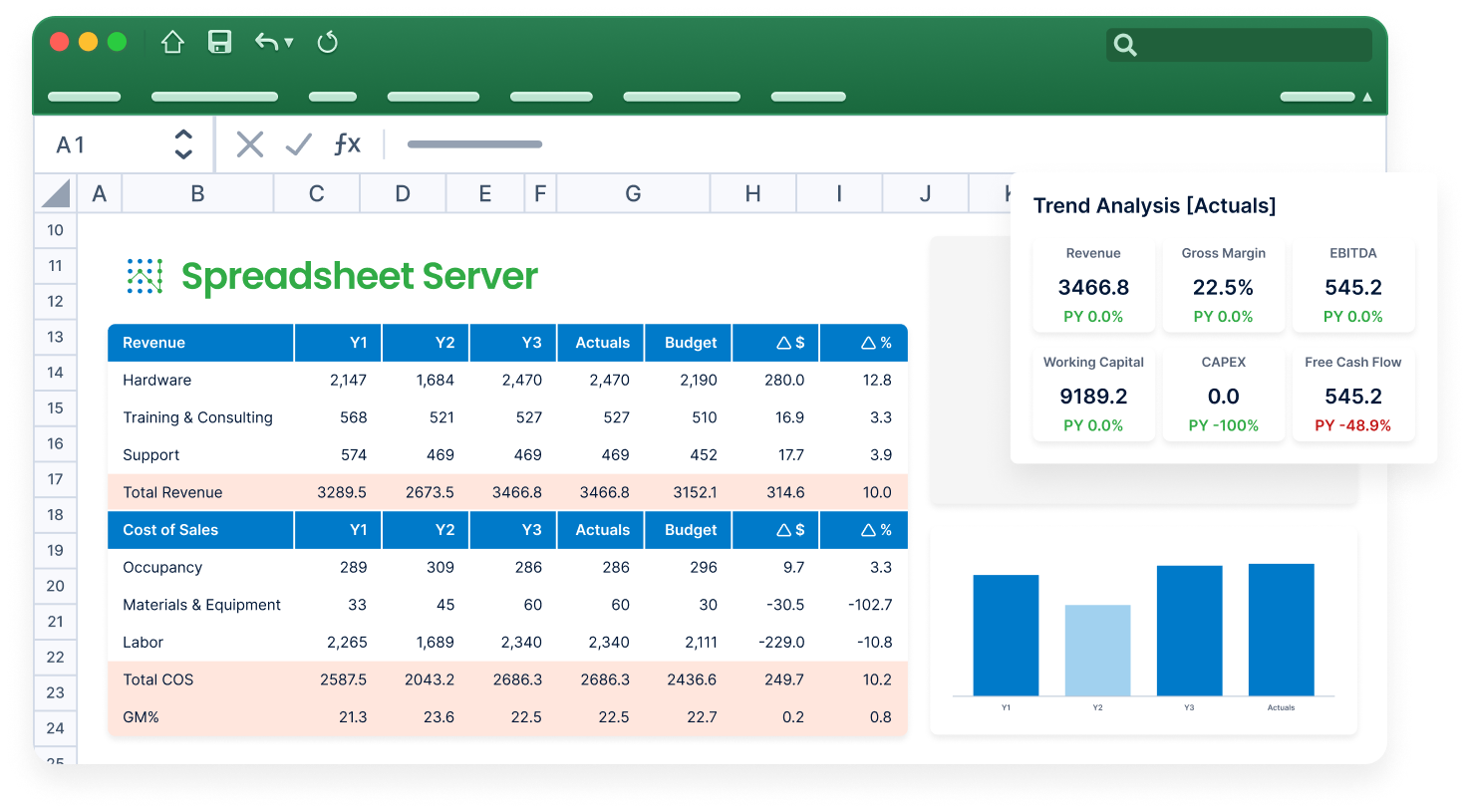Click the Confirm checkmark next to the formula bar

click(x=298, y=143)
